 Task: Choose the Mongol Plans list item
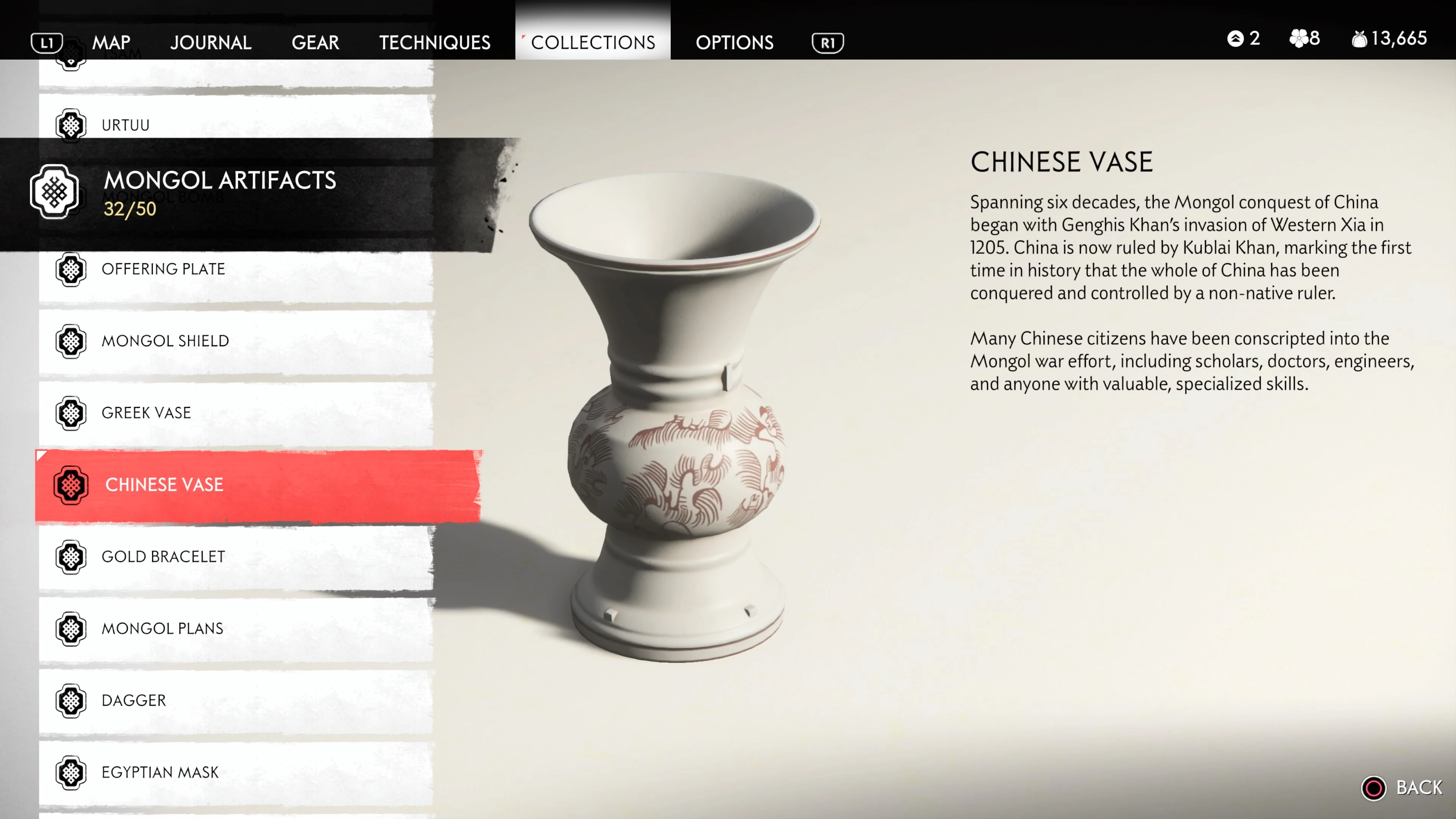tap(236, 629)
